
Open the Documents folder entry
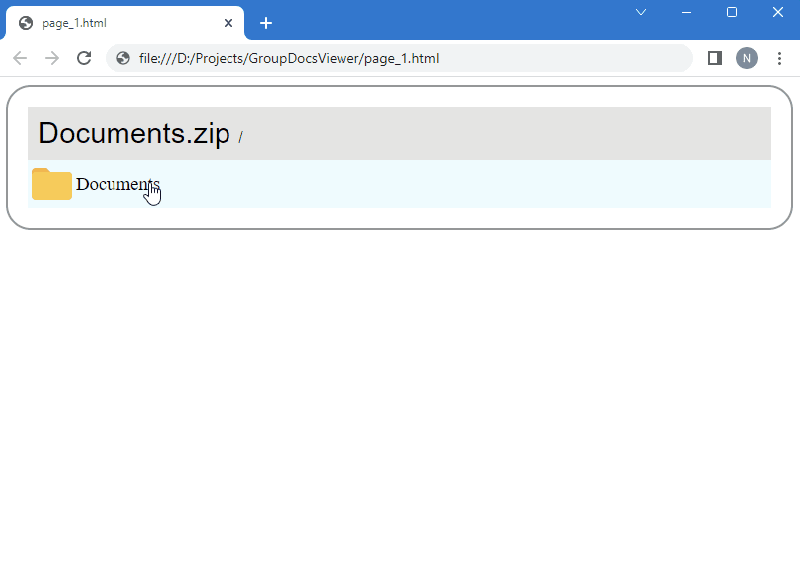click(117, 184)
